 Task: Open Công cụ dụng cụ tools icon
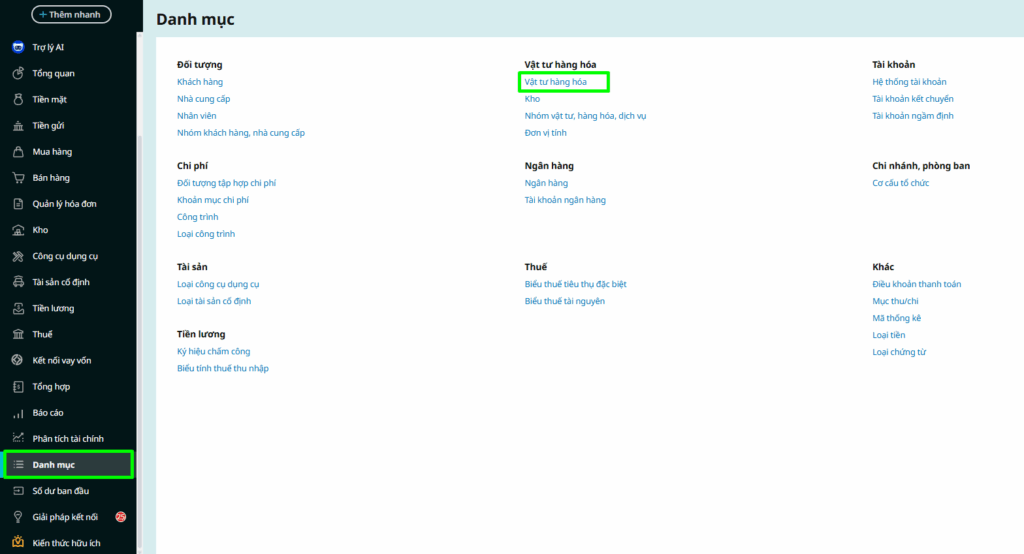(x=17, y=256)
